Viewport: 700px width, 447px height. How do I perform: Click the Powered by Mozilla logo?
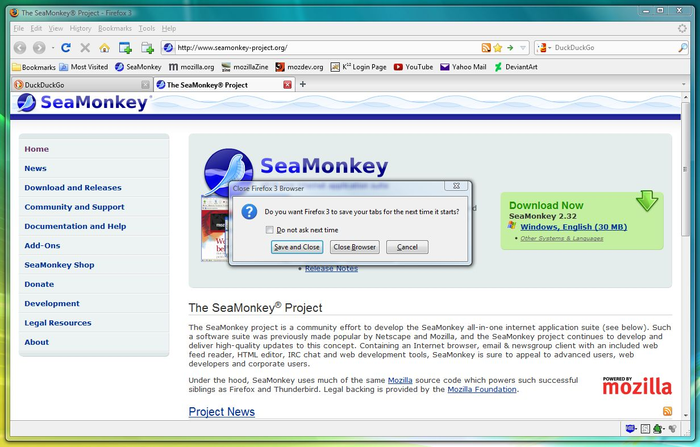click(637, 386)
